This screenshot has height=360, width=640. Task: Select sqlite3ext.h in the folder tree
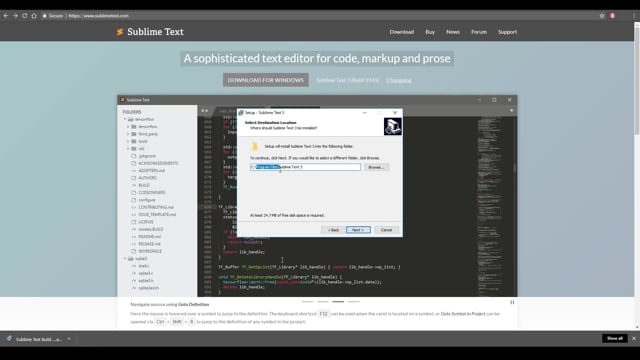(149, 288)
